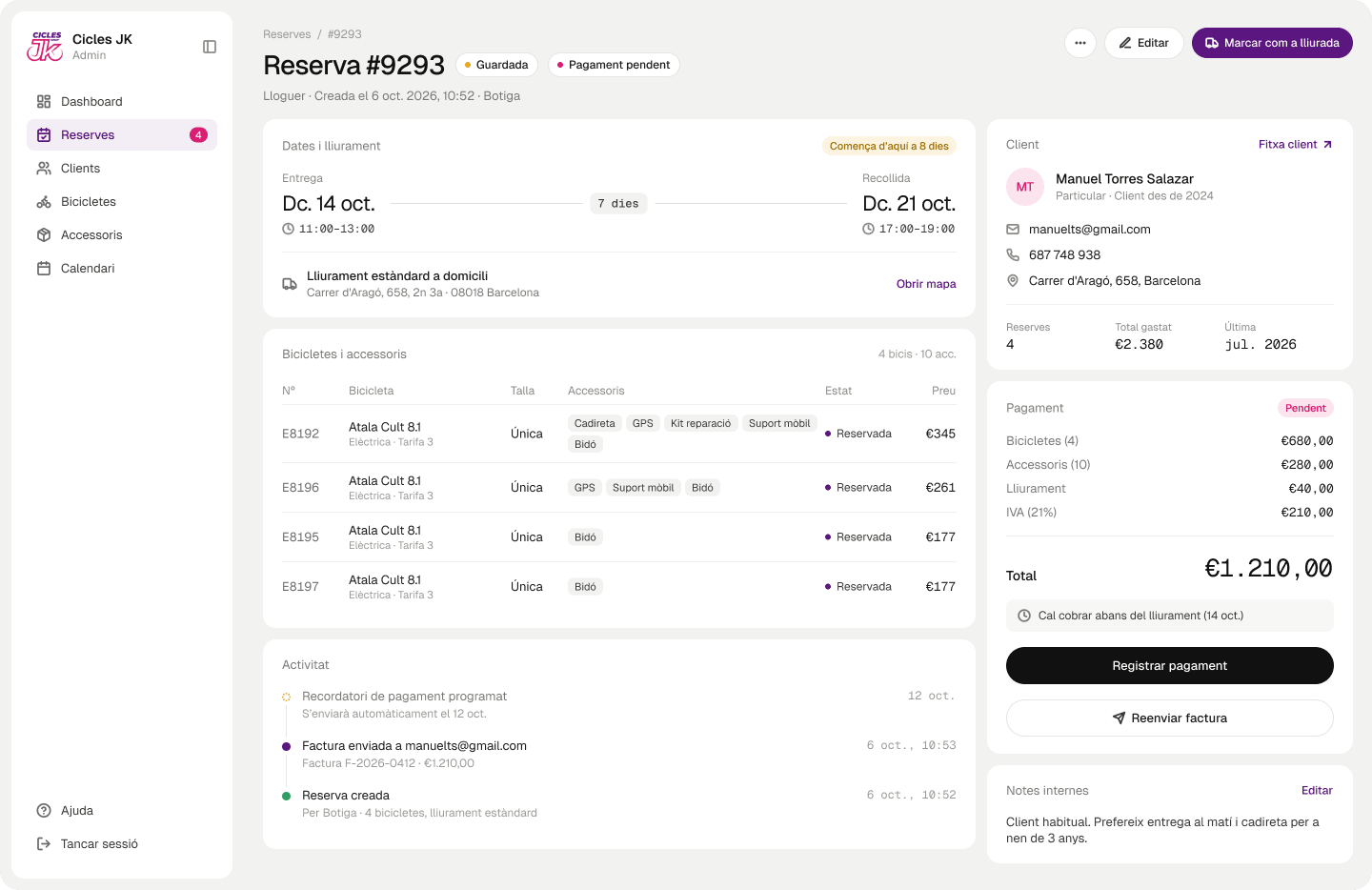Click the logout arrow icon
Viewport: 1372px width, 890px height.
pos(44,844)
